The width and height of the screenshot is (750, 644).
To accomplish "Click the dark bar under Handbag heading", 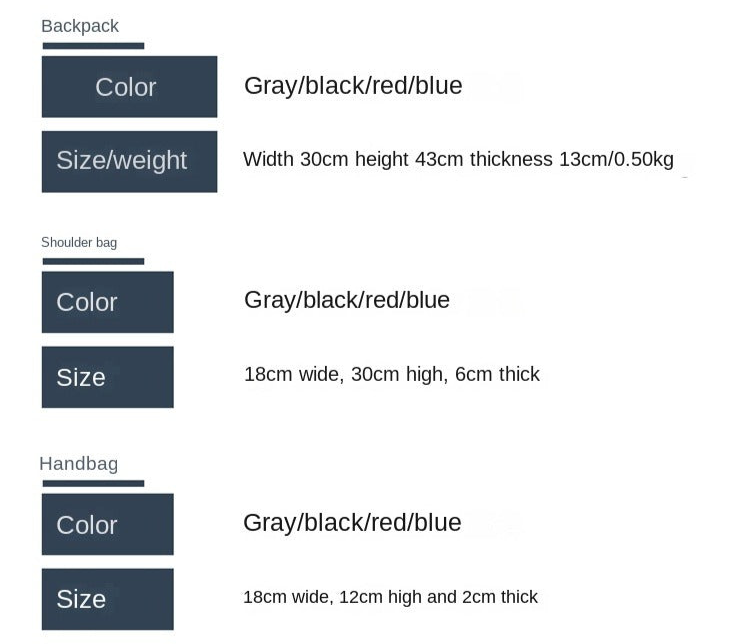I will click(93, 484).
